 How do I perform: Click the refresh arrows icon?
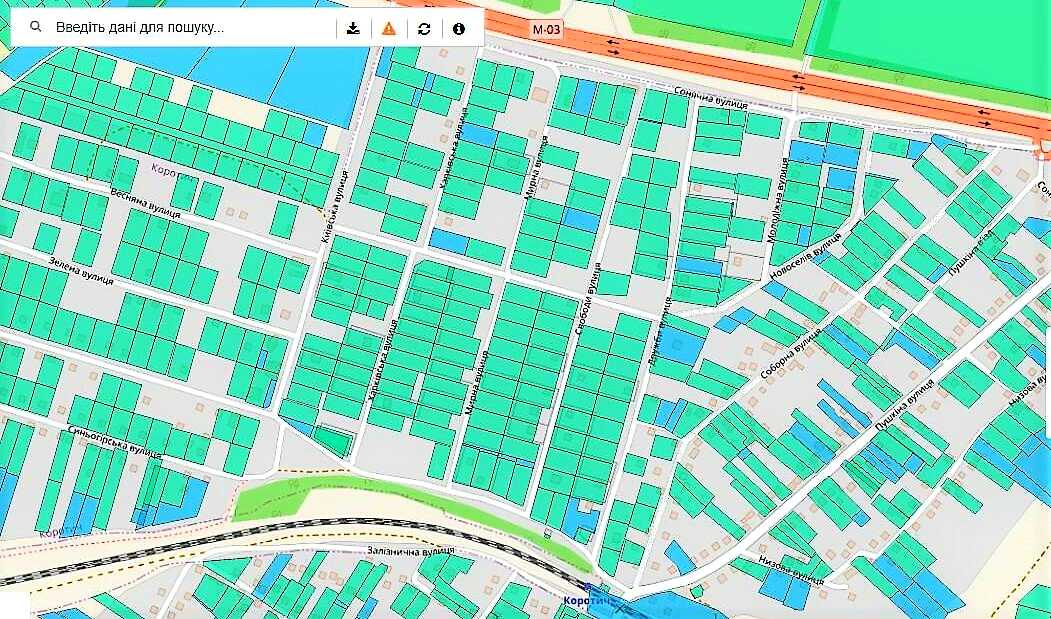424,28
